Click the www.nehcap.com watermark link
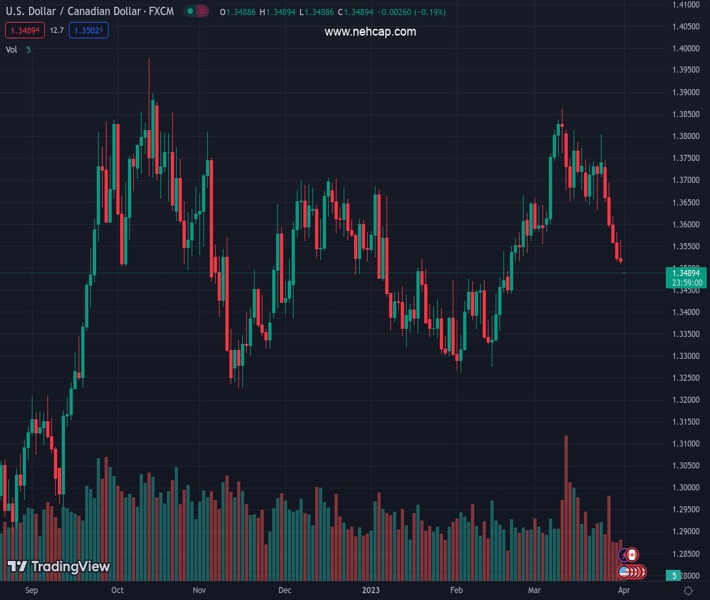 click(x=370, y=32)
